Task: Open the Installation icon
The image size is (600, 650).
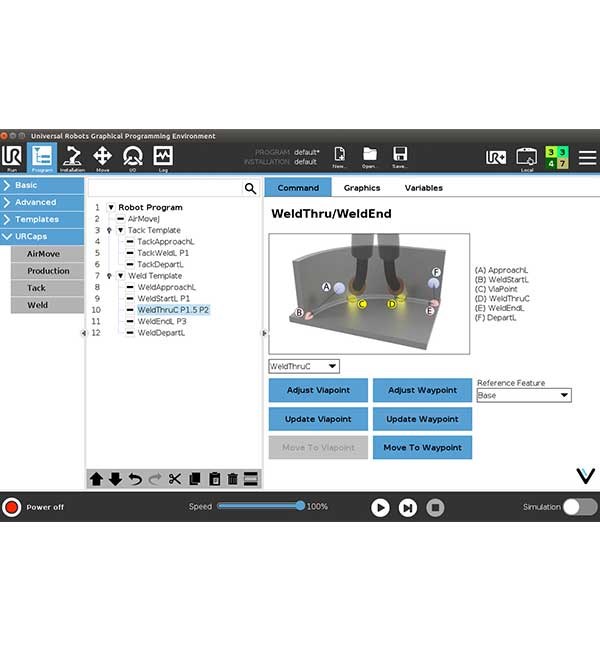Action: [72, 158]
